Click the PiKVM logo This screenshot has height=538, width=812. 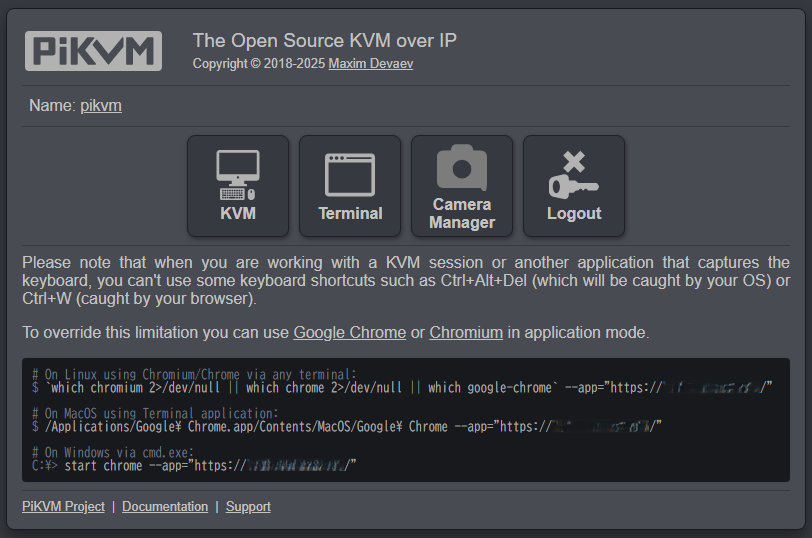click(93, 51)
